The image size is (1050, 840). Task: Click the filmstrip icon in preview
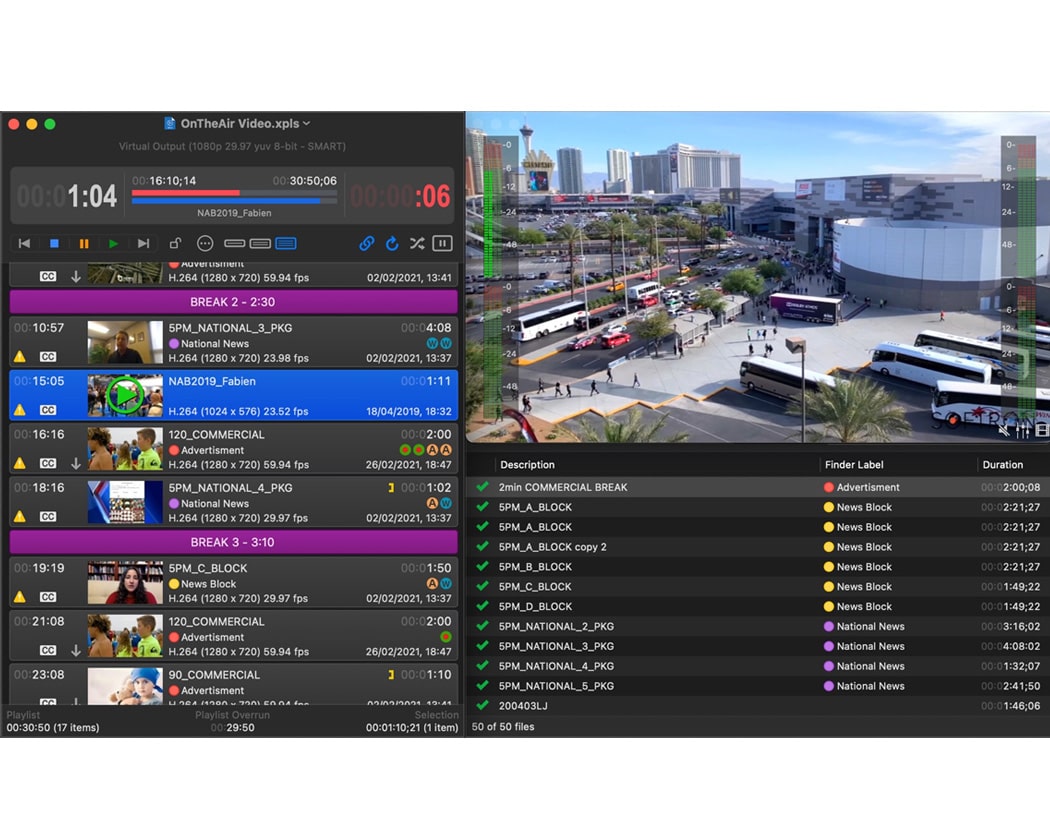(1042, 429)
